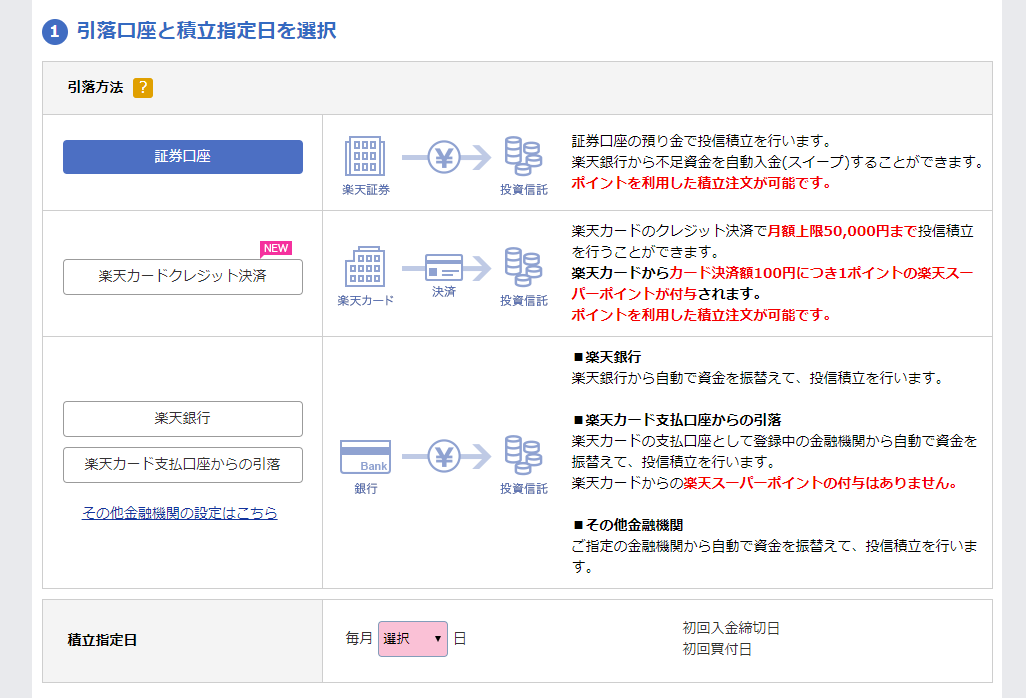Click the 楽天カード building icon

365,267
